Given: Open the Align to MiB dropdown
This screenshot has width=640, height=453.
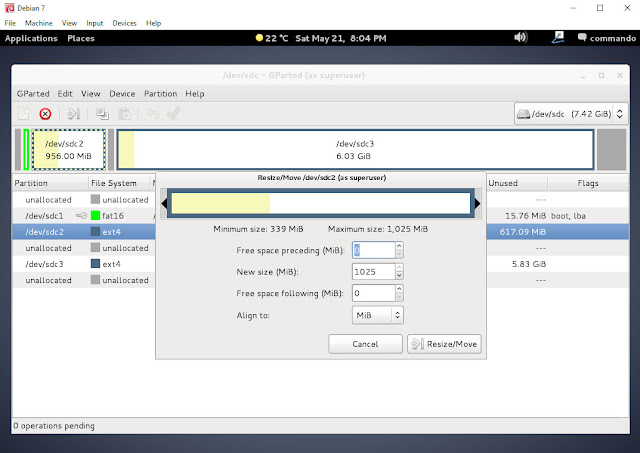Looking at the screenshot, I should click(378, 315).
